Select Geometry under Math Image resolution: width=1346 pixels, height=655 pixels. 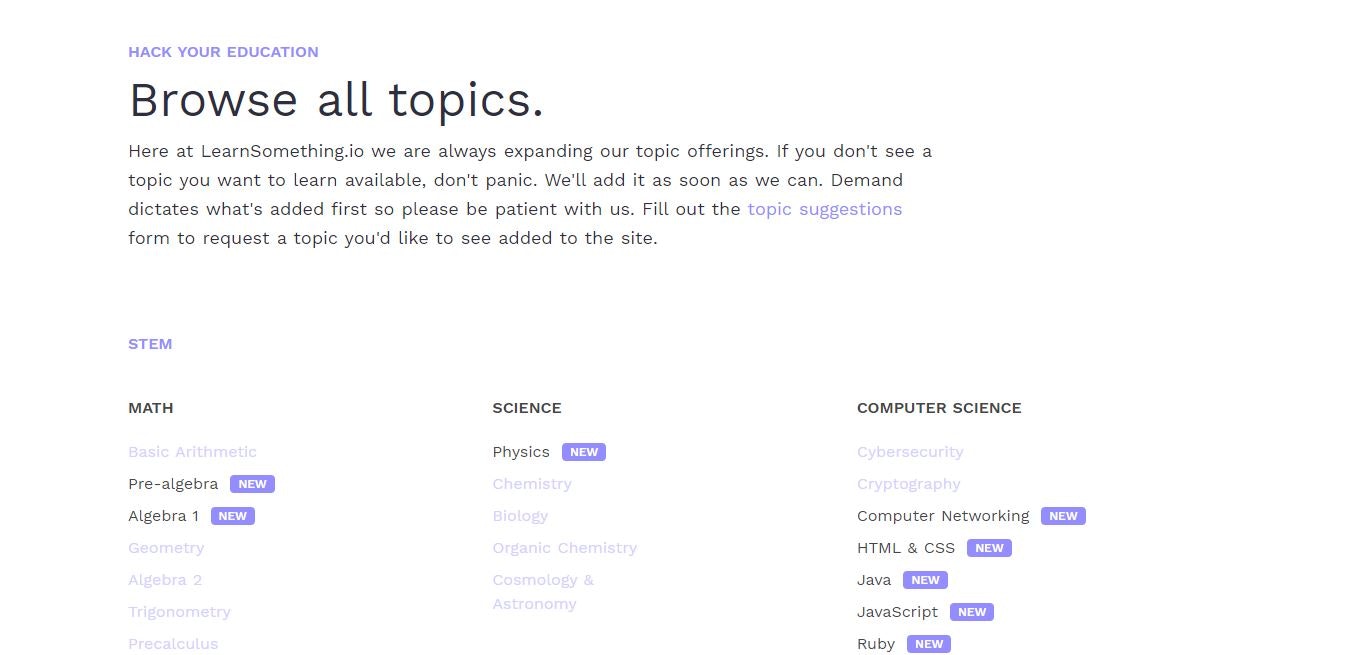pyautogui.click(x=166, y=548)
